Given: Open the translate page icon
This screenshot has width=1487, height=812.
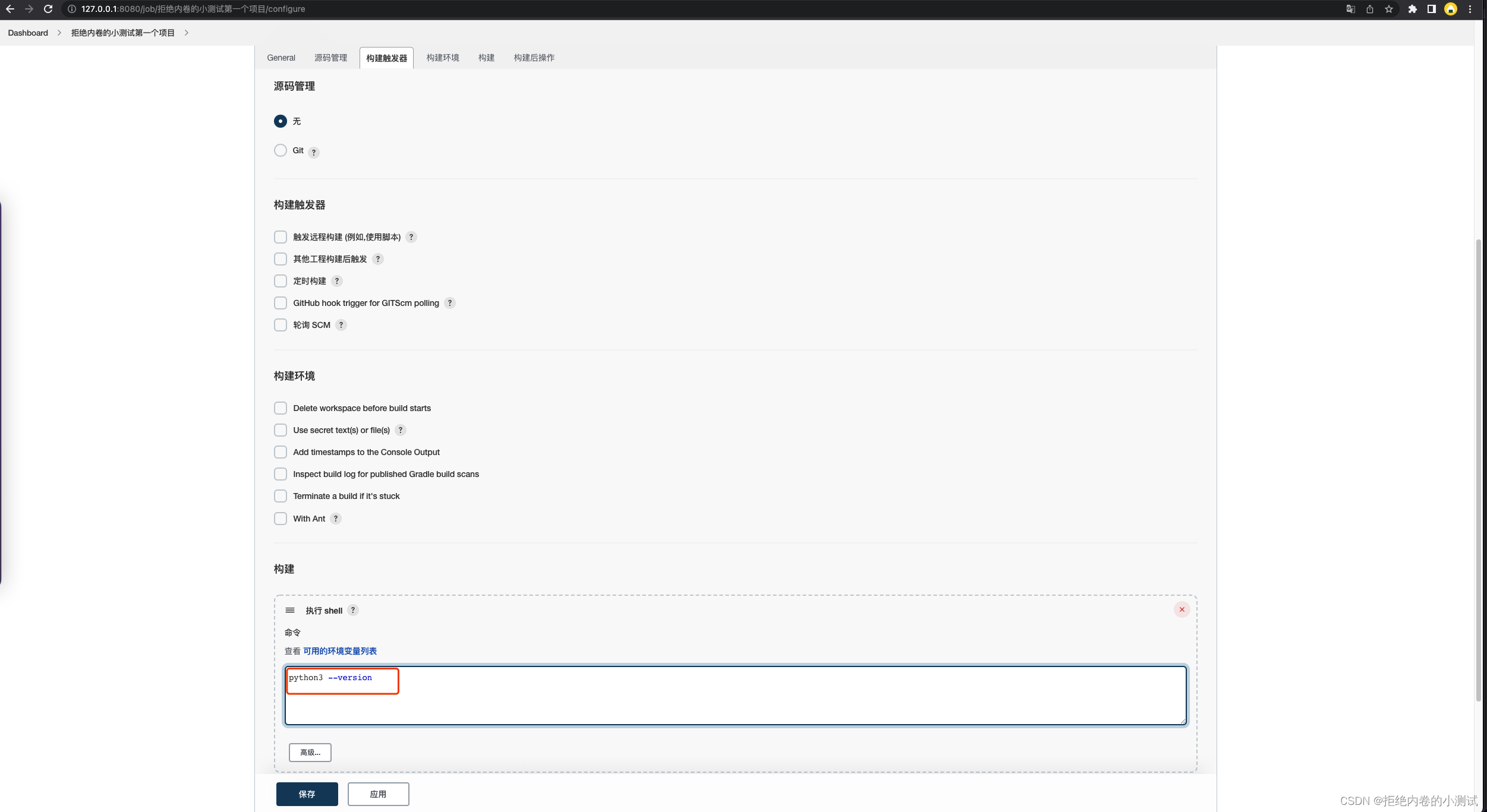Looking at the screenshot, I should point(1350,9).
